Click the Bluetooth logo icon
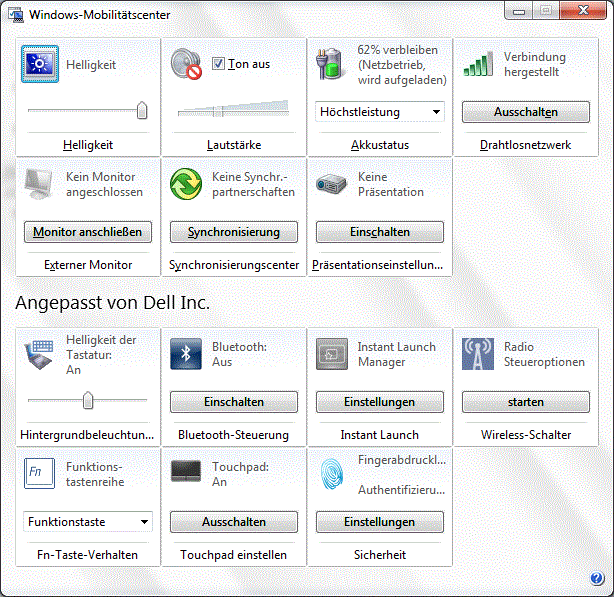 coord(186,354)
